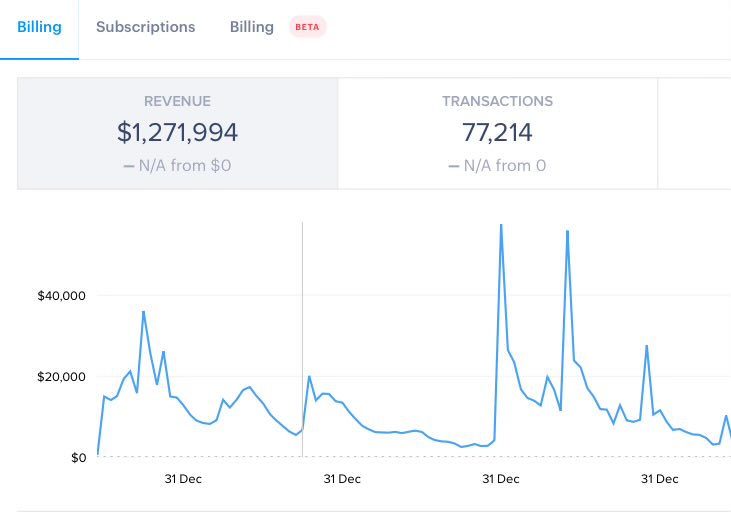Image resolution: width=731 pixels, height=512 pixels.
Task: Click the revenue total $1,271,994
Action: (x=177, y=132)
